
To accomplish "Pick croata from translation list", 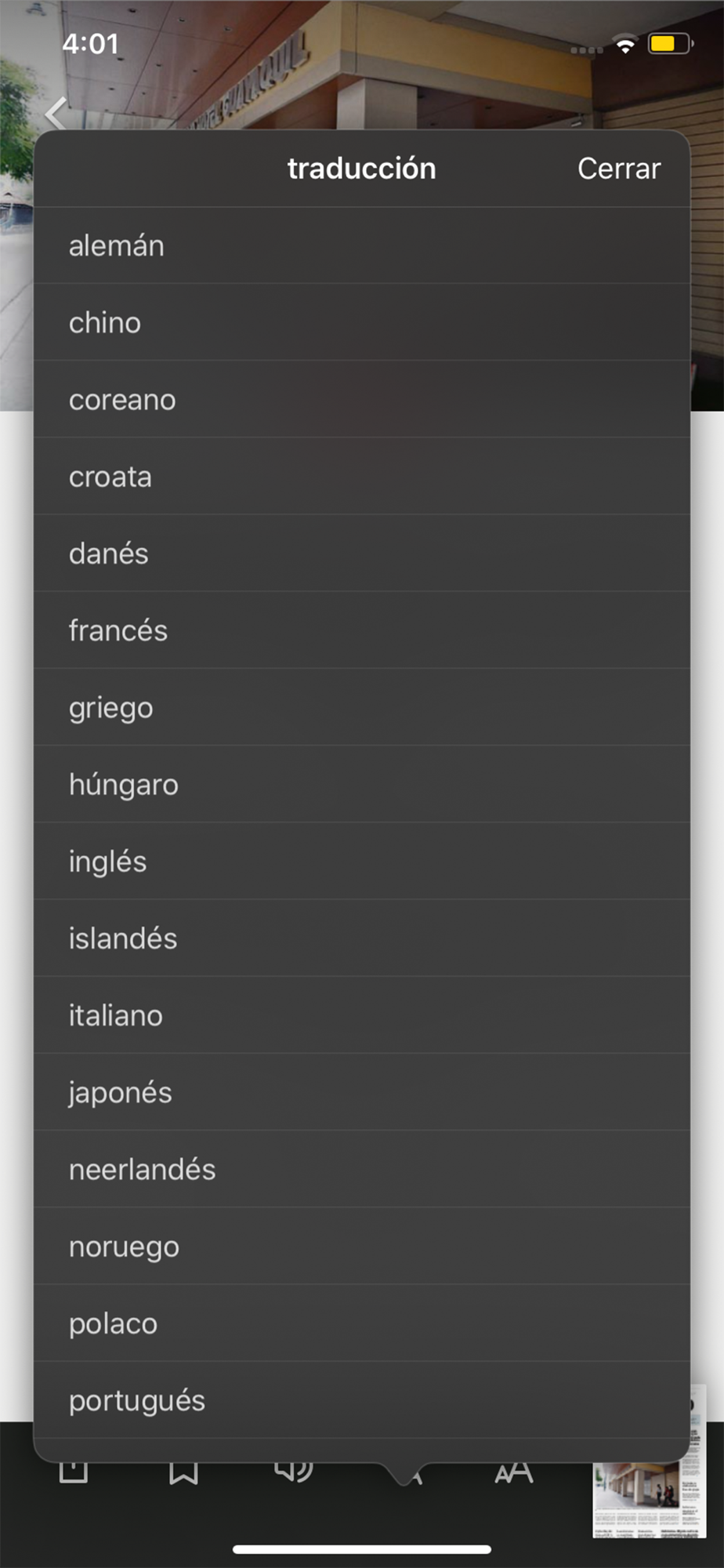I will pos(362,476).
